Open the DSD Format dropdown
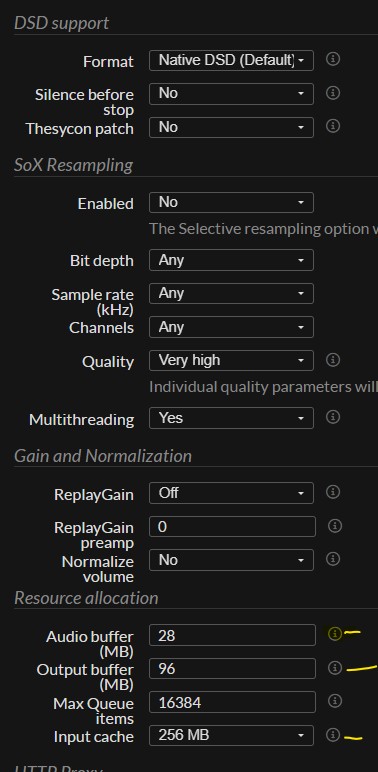 231,61
